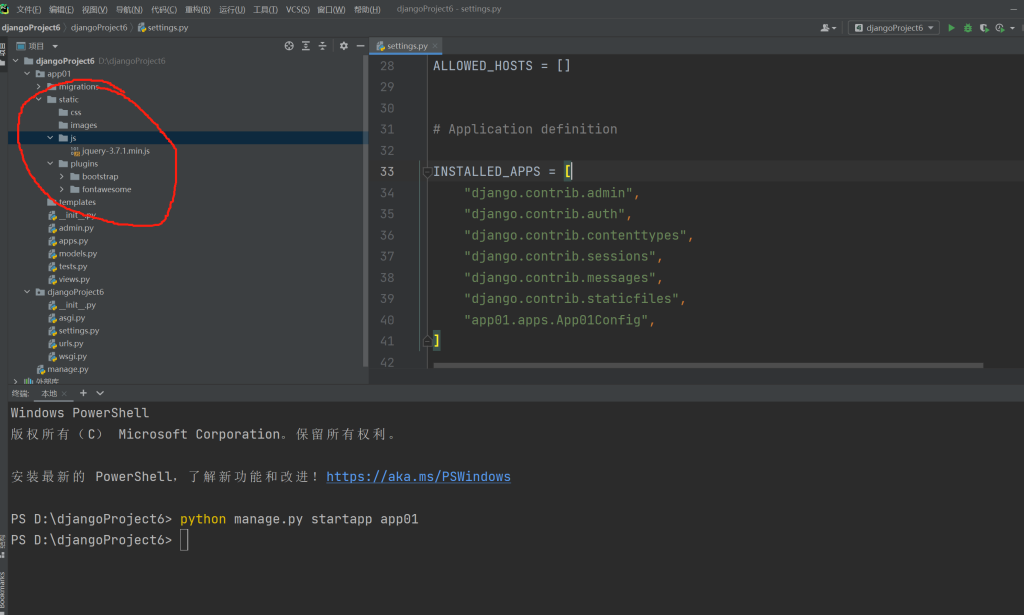Click the green Run button
This screenshot has height=615, width=1024.
951,28
